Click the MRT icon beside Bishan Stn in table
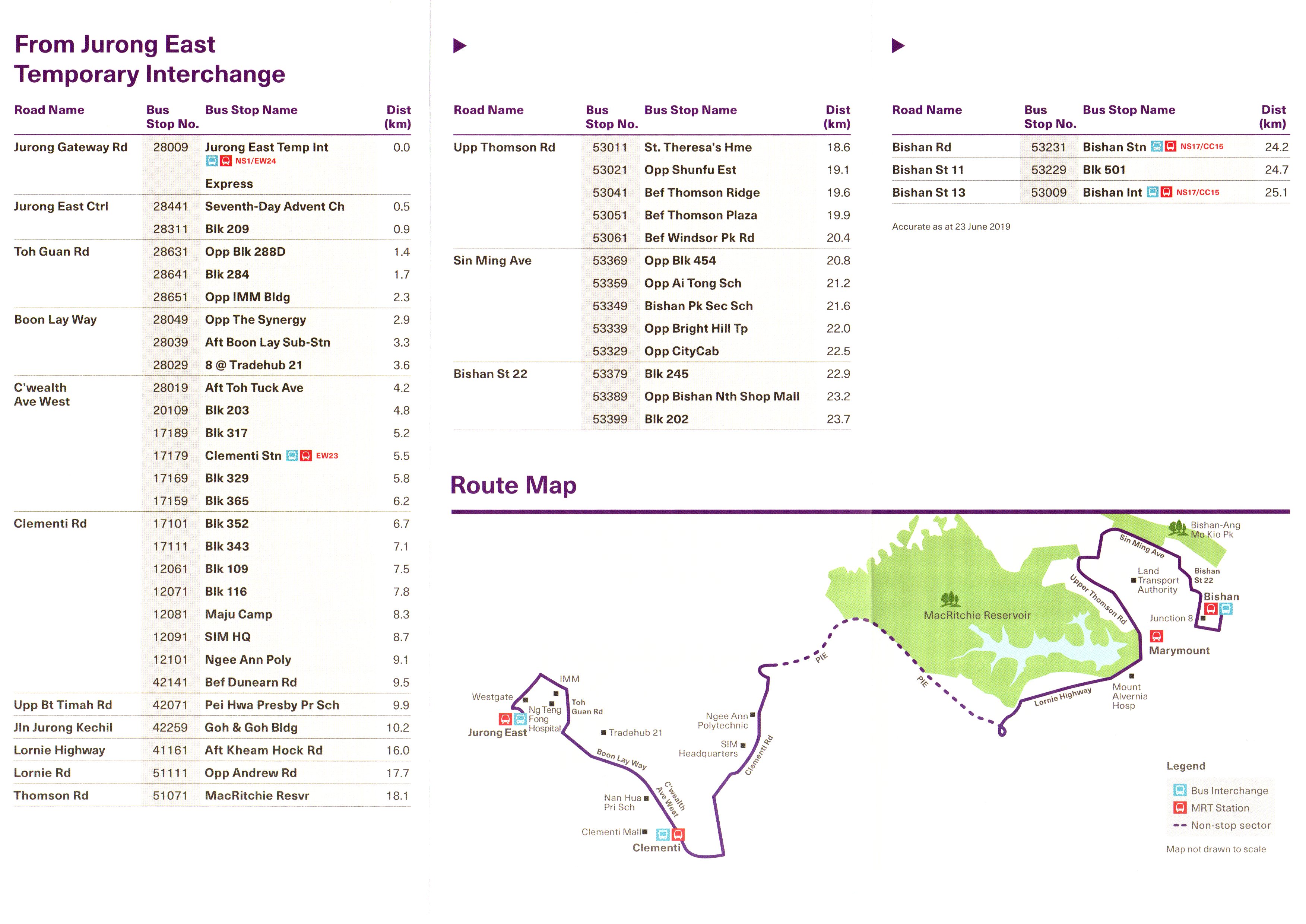Viewport: 1306px width, 924px height. point(1170,147)
